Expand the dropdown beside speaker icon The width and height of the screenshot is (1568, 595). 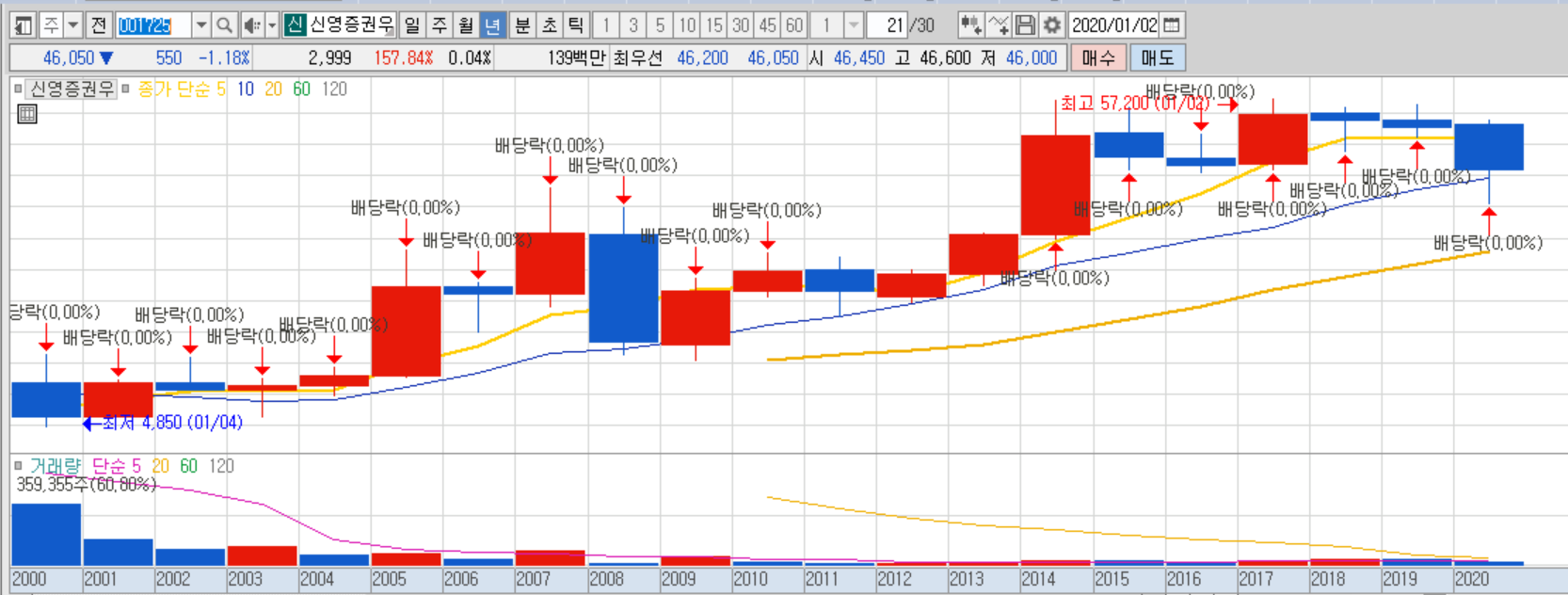point(272,25)
